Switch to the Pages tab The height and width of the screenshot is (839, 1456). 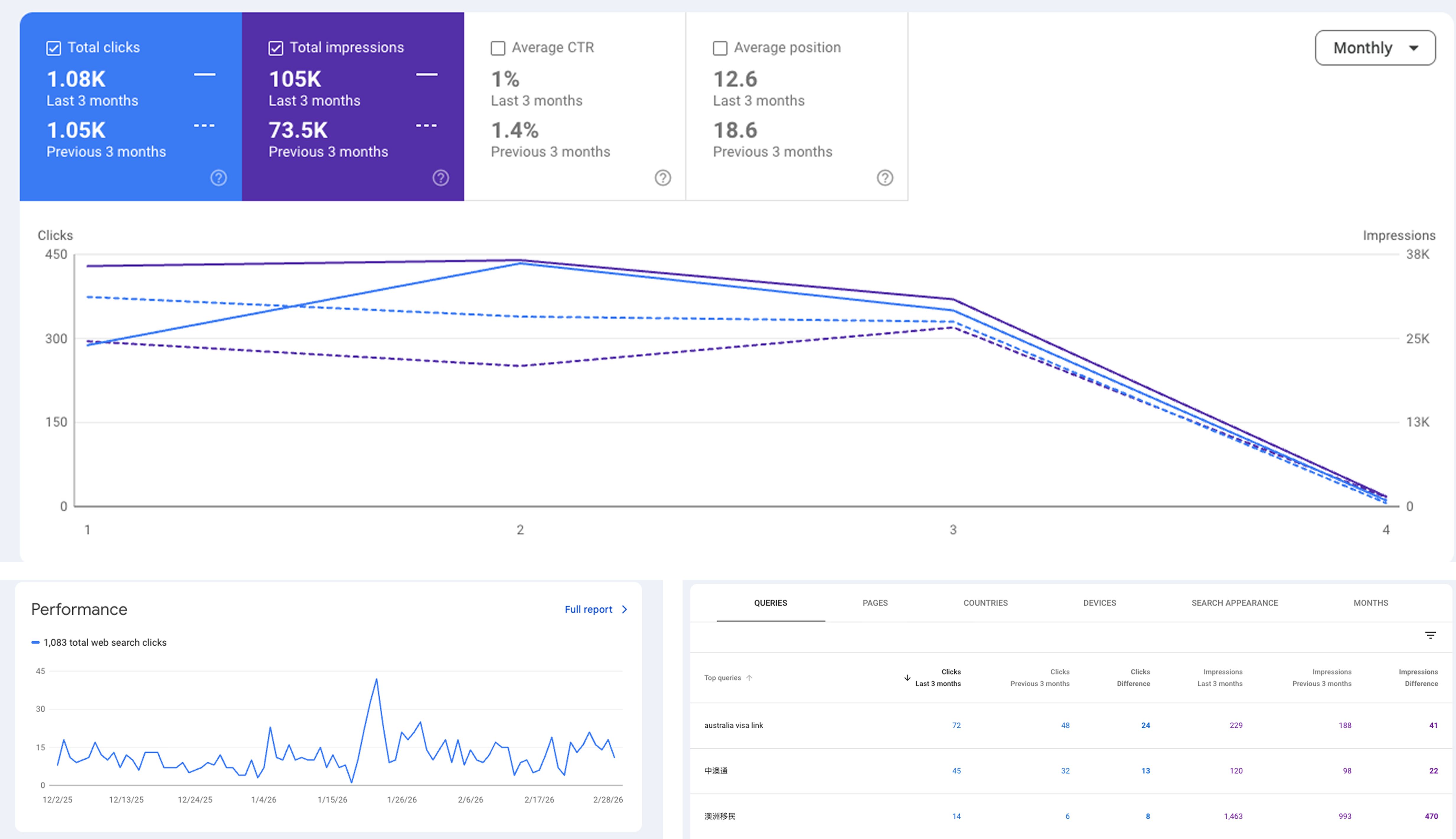[875, 603]
